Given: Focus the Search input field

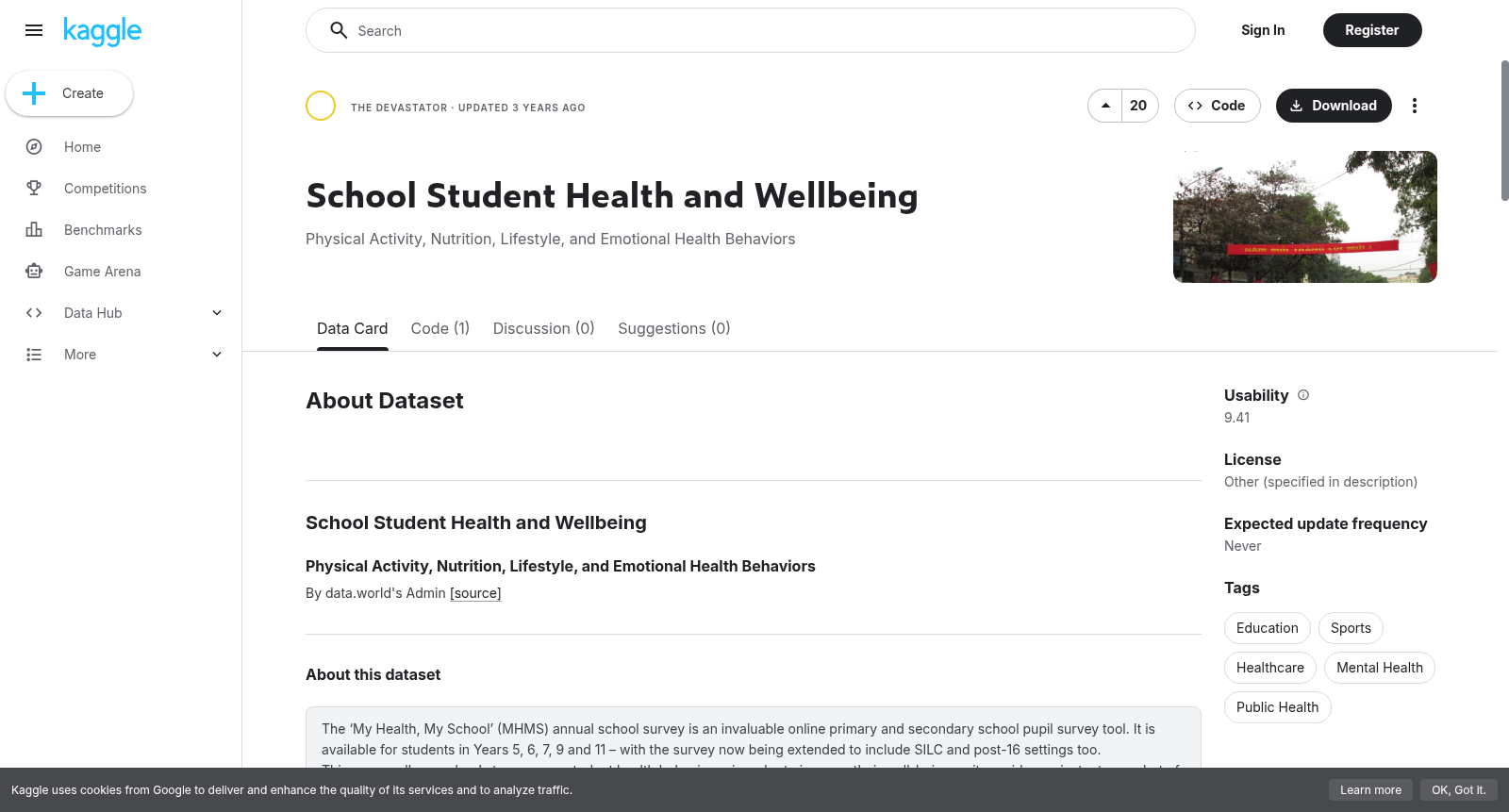Looking at the screenshot, I should 751,30.
